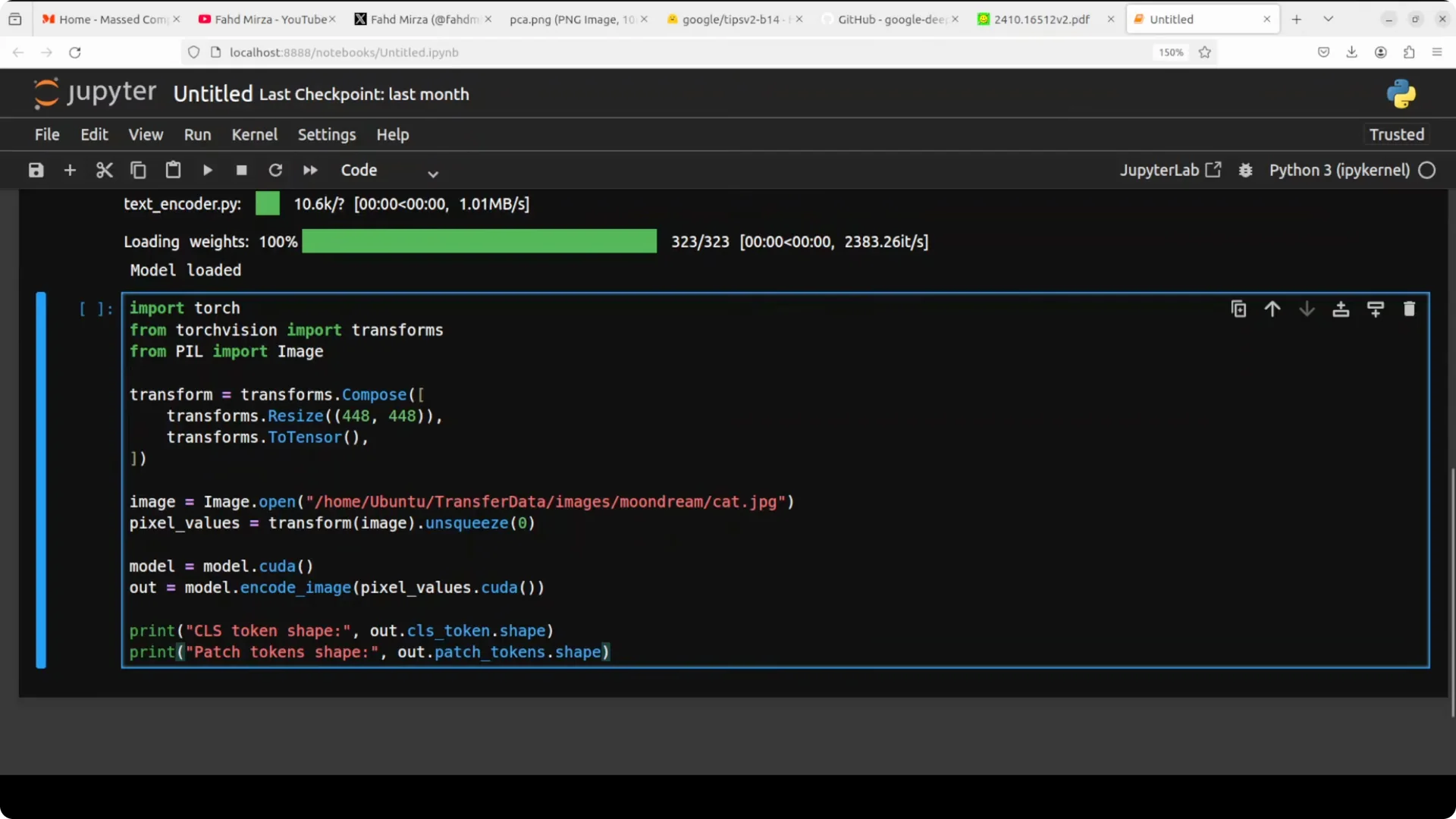The height and width of the screenshot is (819, 1456).
Task: Click the empty cell execution prompt
Action: [96, 309]
